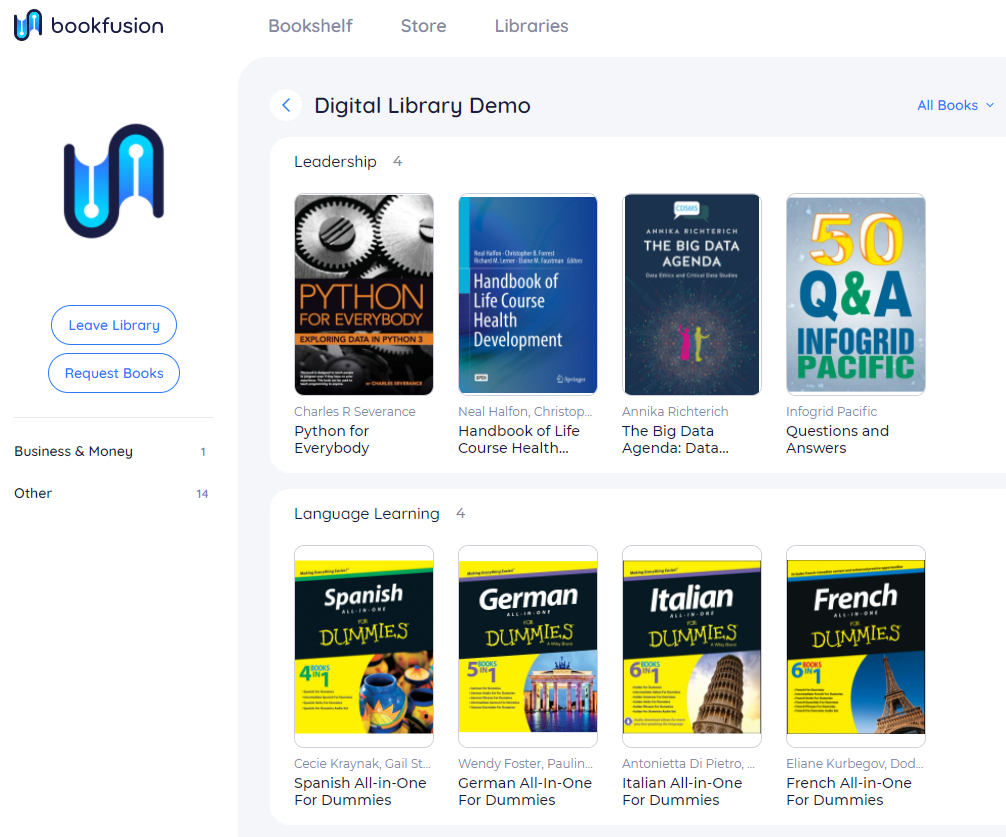1006x837 pixels.
Task: Click the 'Python for Everybody' title text
Action: (x=332, y=439)
